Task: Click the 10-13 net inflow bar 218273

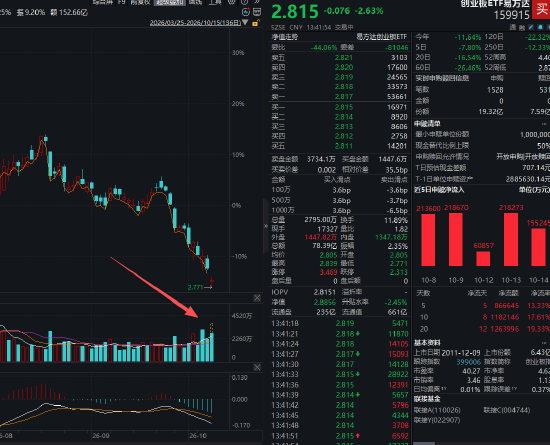Action: coord(511,239)
